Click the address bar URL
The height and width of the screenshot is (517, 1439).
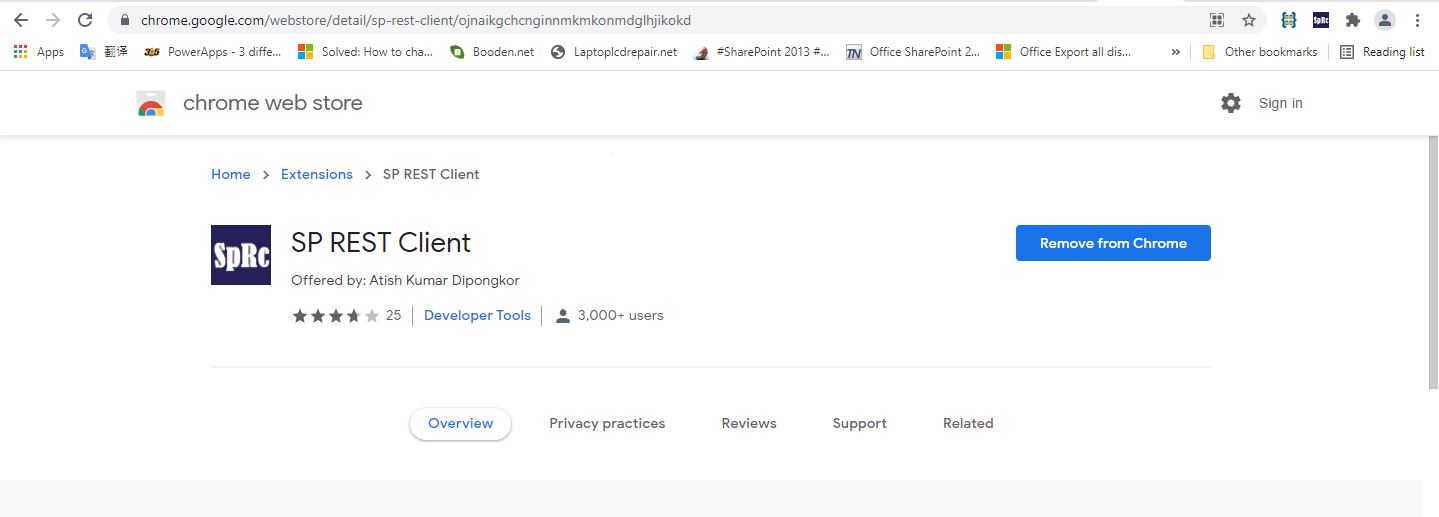click(x=416, y=20)
